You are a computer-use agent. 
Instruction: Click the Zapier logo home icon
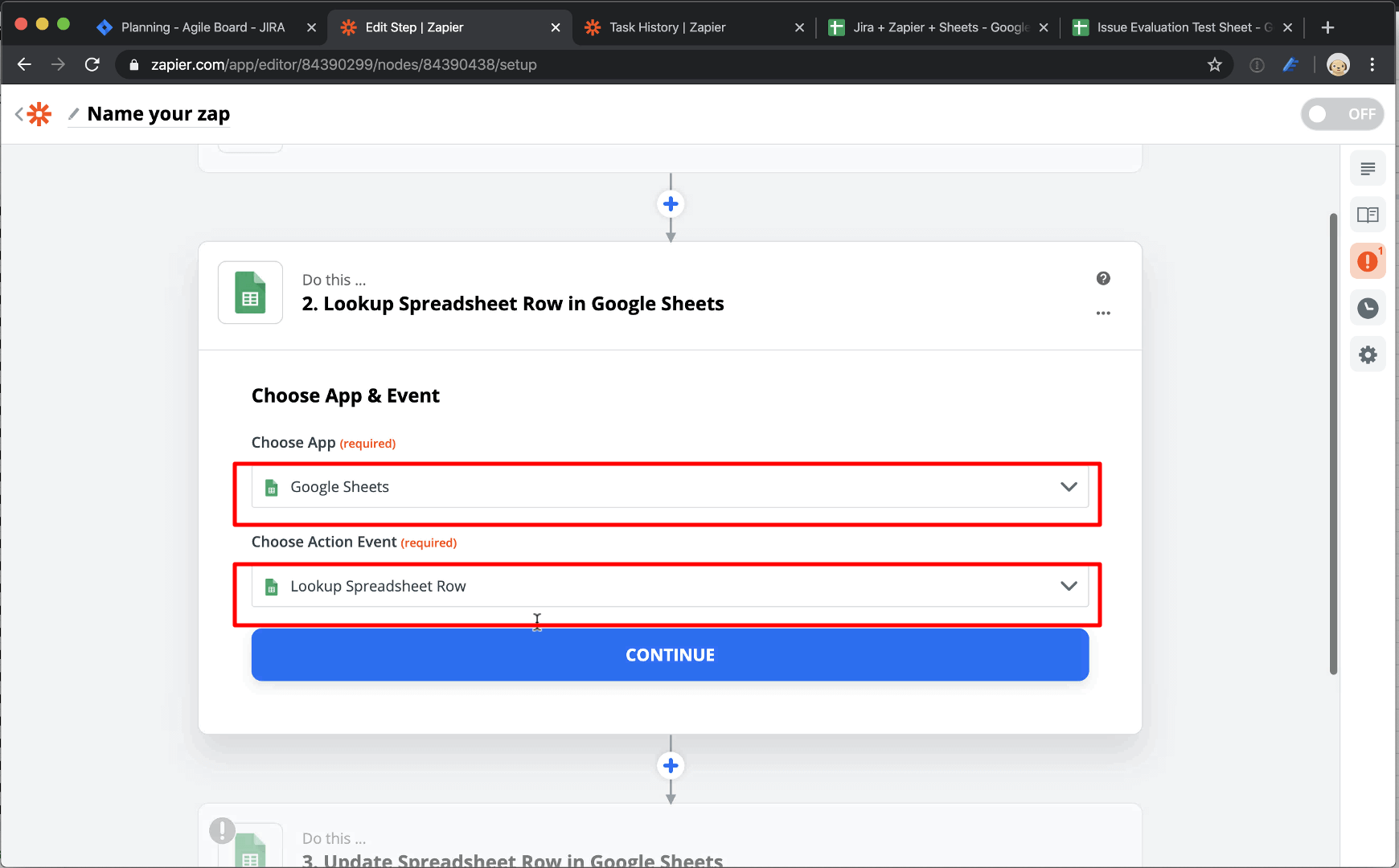pyautogui.click(x=39, y=114)
